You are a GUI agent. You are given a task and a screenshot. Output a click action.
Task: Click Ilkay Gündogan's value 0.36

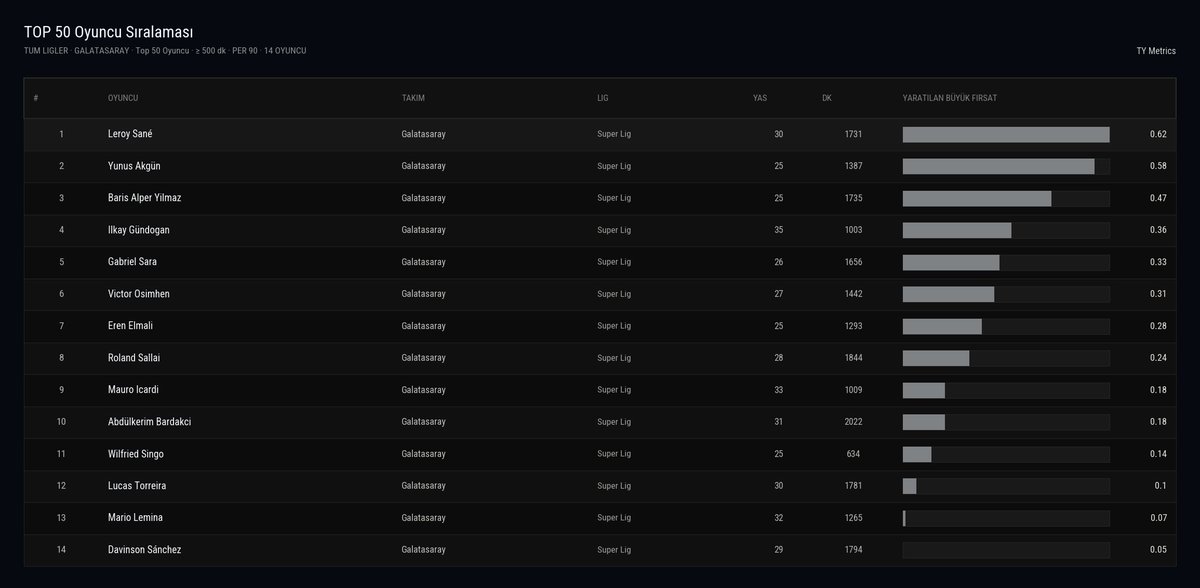(x=1158, y=230)
